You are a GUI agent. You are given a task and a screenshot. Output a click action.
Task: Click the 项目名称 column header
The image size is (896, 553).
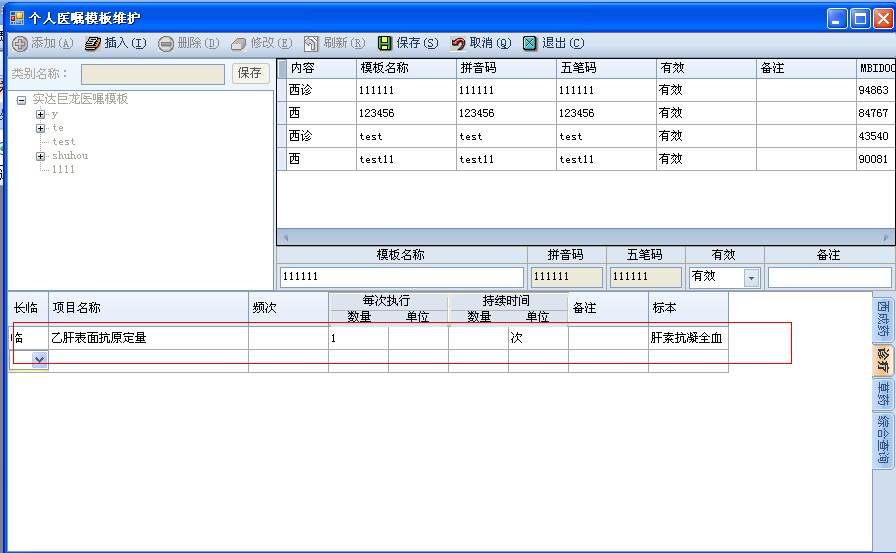pyautogui.click(x=149, y=308)
